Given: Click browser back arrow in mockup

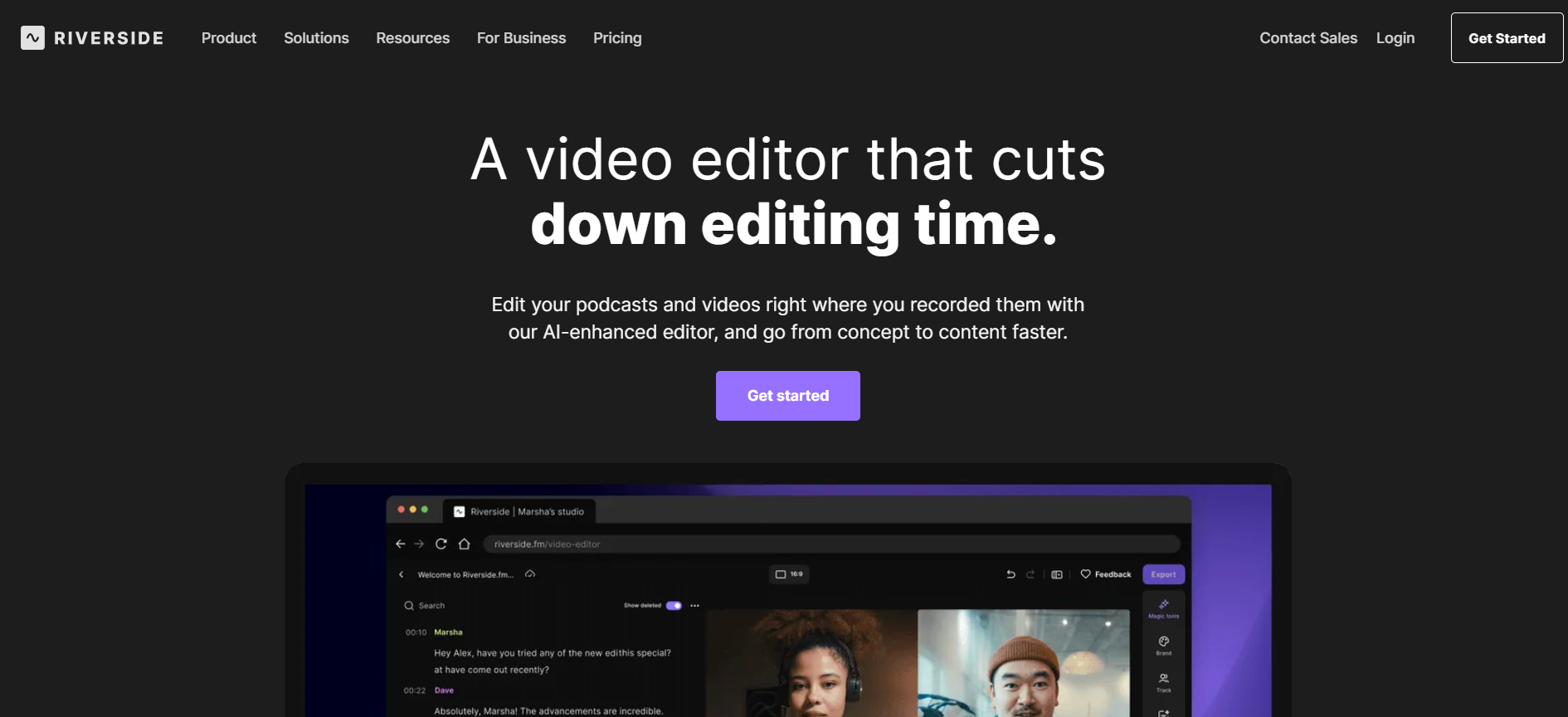Looking at the screenshot, I should point(401,544).
